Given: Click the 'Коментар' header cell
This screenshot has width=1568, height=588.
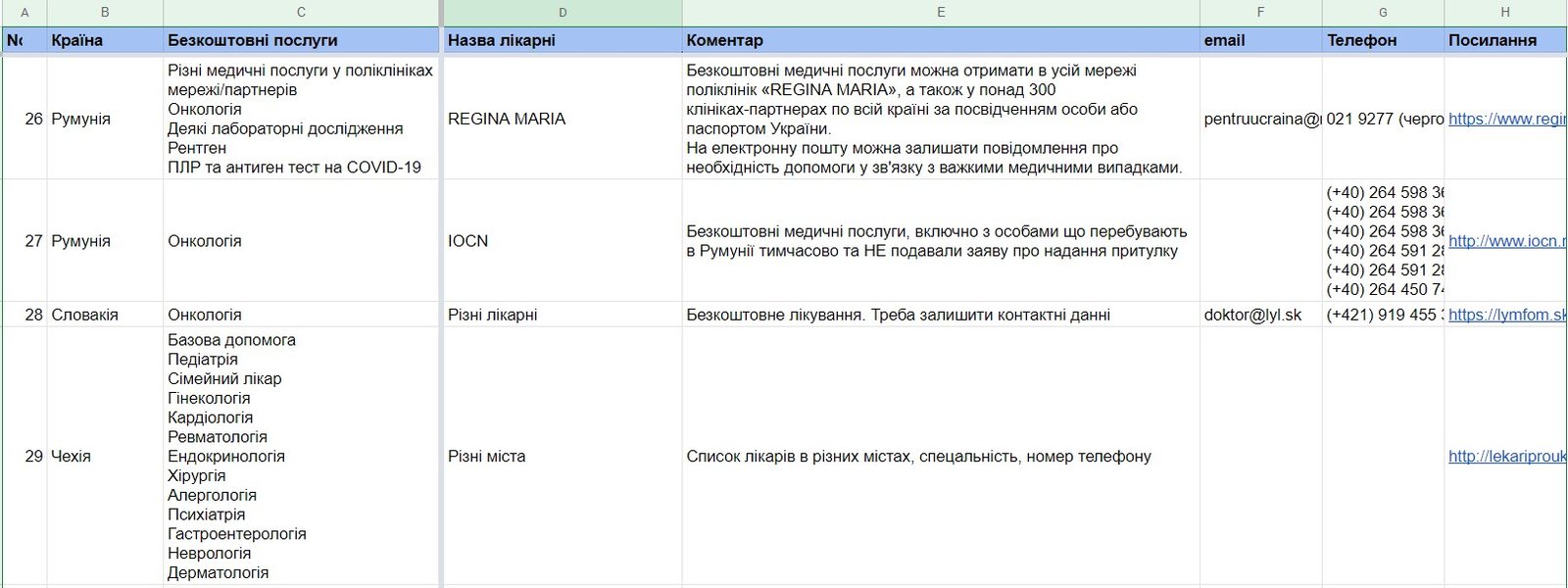Looking at the screenshot, I should pyautogui.click(x=941, y=40).
